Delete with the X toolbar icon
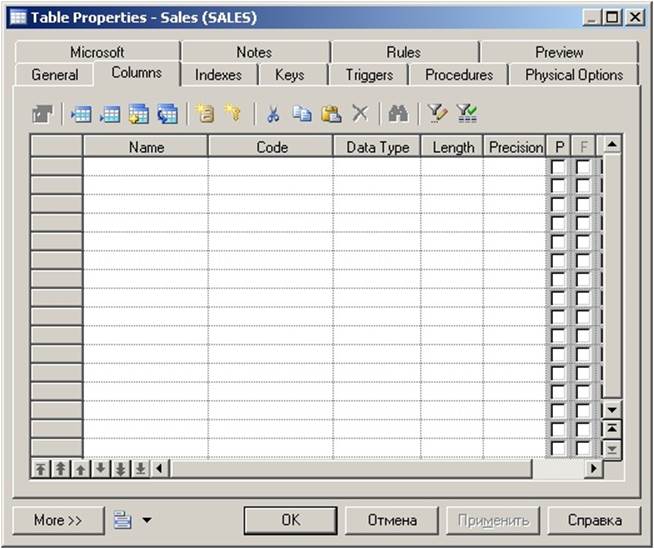 (x=360, y=113)
